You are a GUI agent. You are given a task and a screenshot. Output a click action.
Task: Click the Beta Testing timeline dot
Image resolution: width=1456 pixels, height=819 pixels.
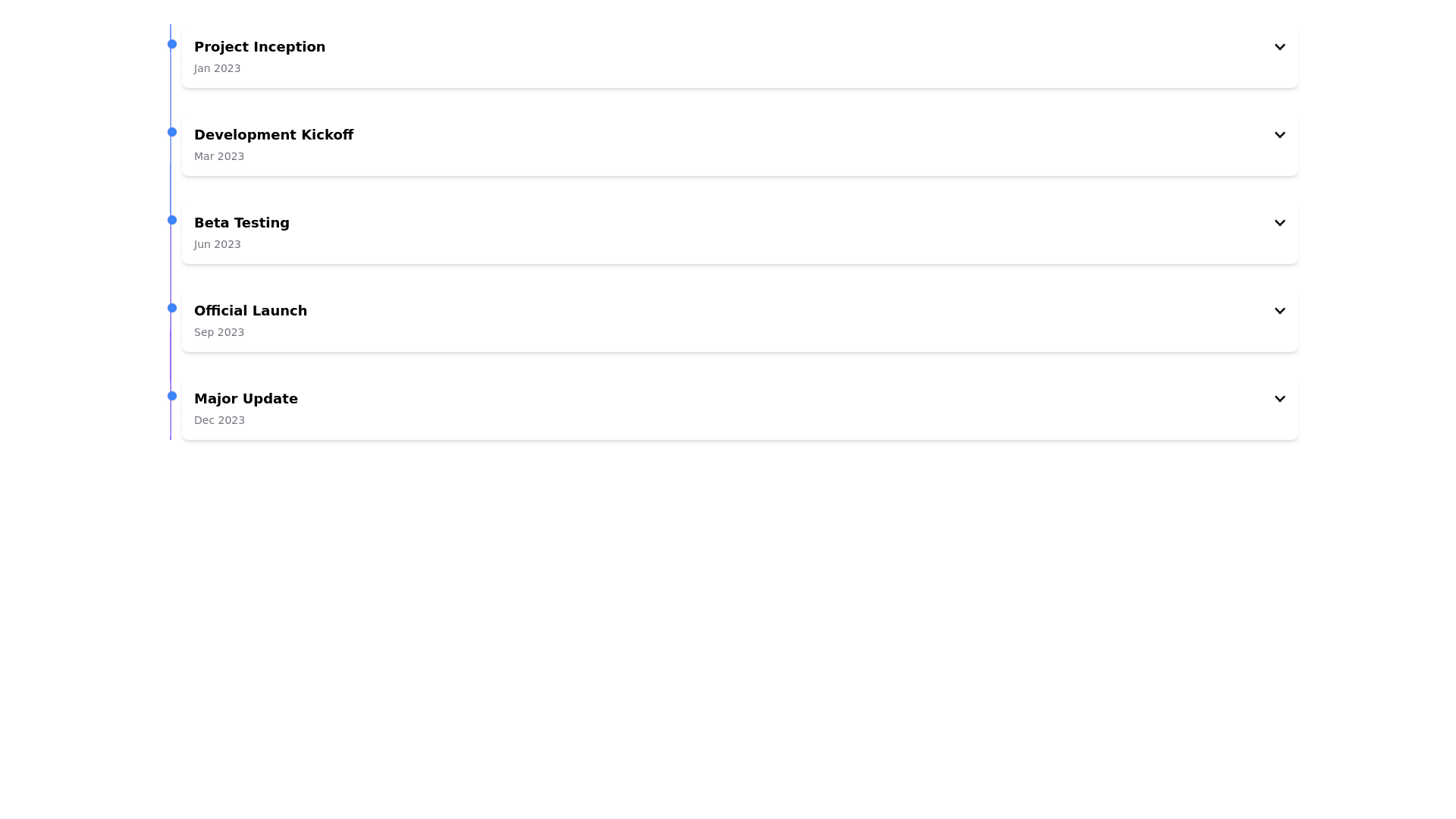(172, 220)
